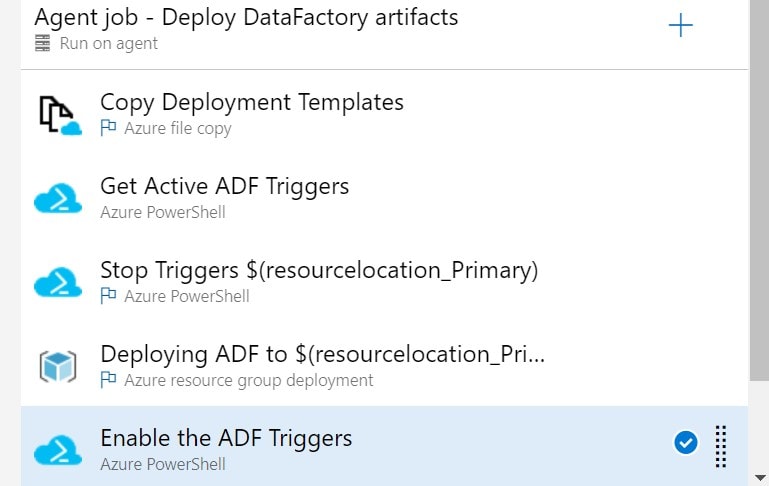
Task: Open the Get Active ADF Triggers task
Action: [225, 186]
